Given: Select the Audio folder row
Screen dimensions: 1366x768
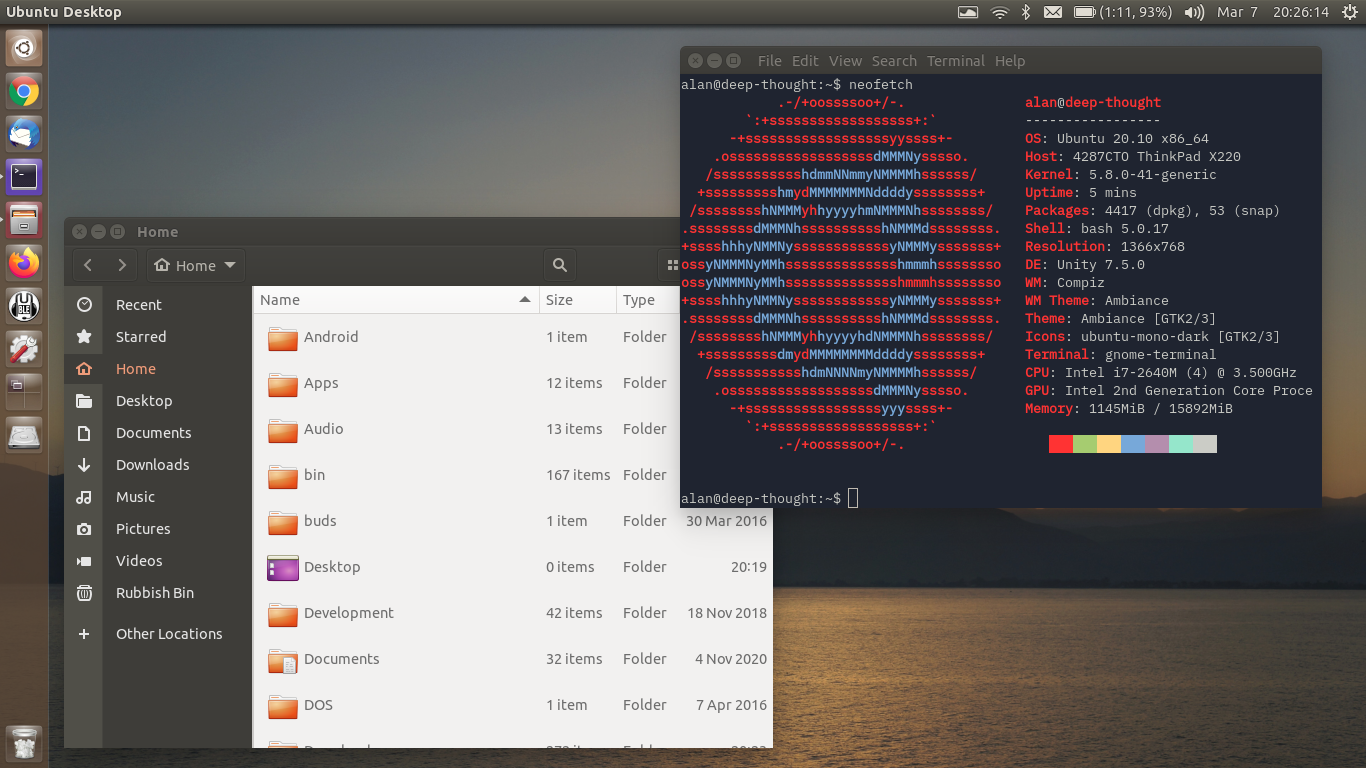Looking at the screenshot, I should coord(513,429).
